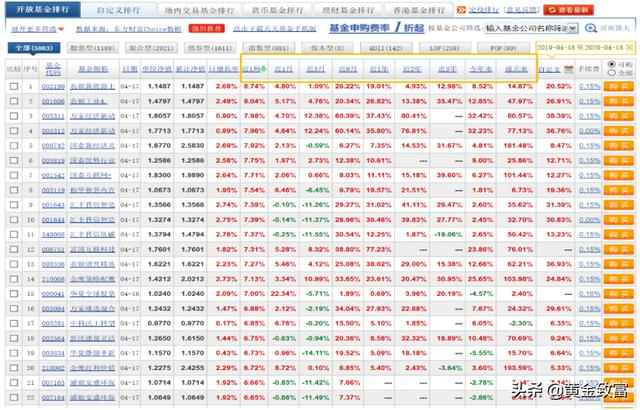This screenshot has height=410, width=640.
Task: Tick compare checkbox for row 6
Action: 14,160
